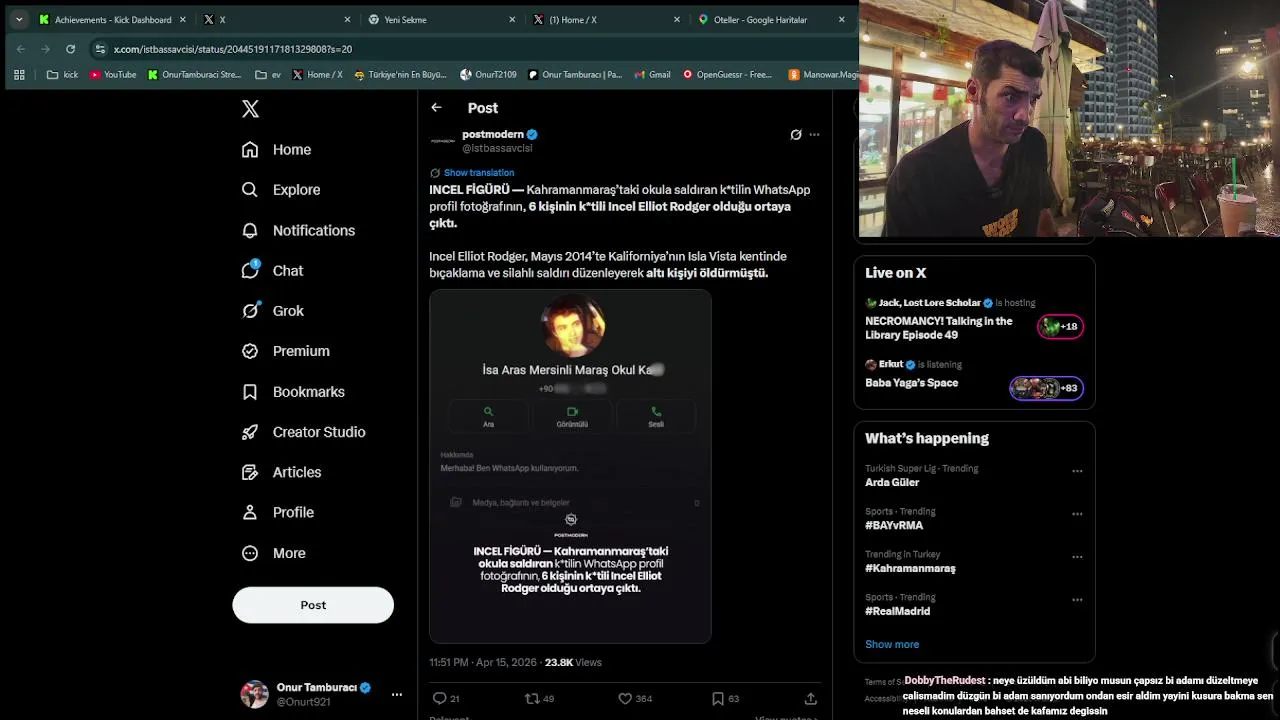Open Notifications in the sidebar

coord(298,230)
